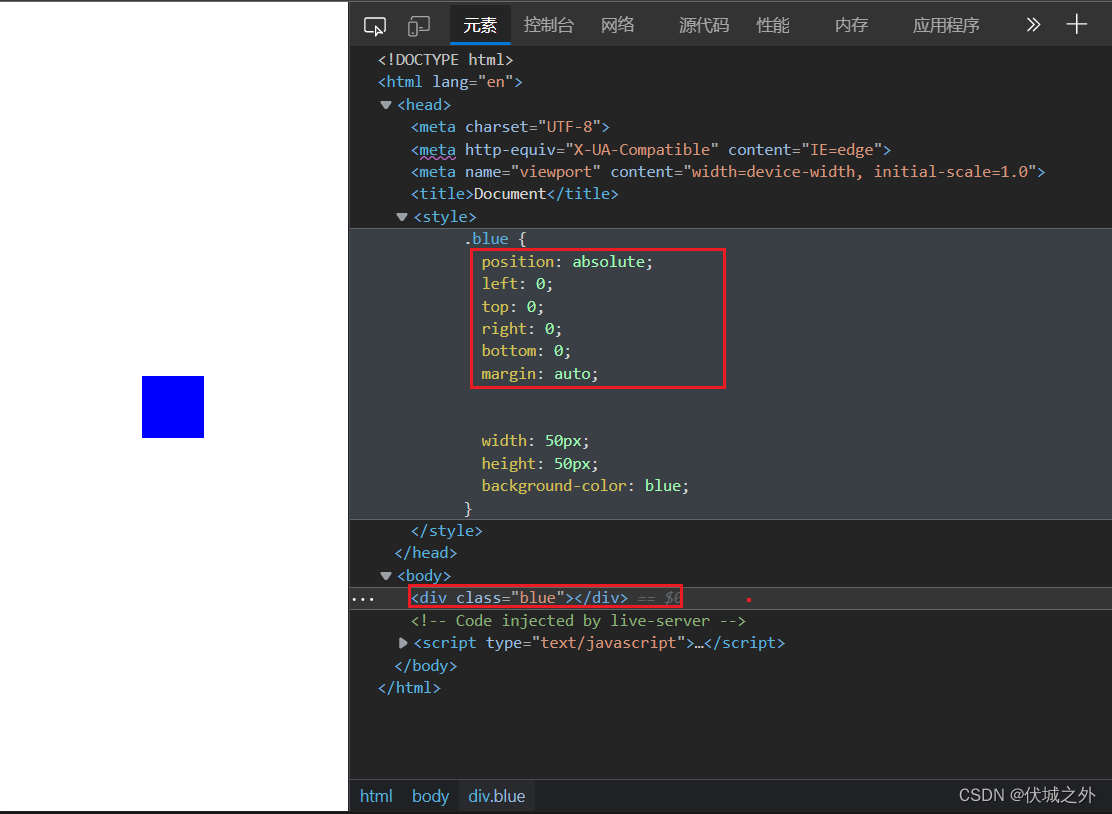
Task: Click the 'position: absolute;' declaration
Action: click(x=567, y=262)
